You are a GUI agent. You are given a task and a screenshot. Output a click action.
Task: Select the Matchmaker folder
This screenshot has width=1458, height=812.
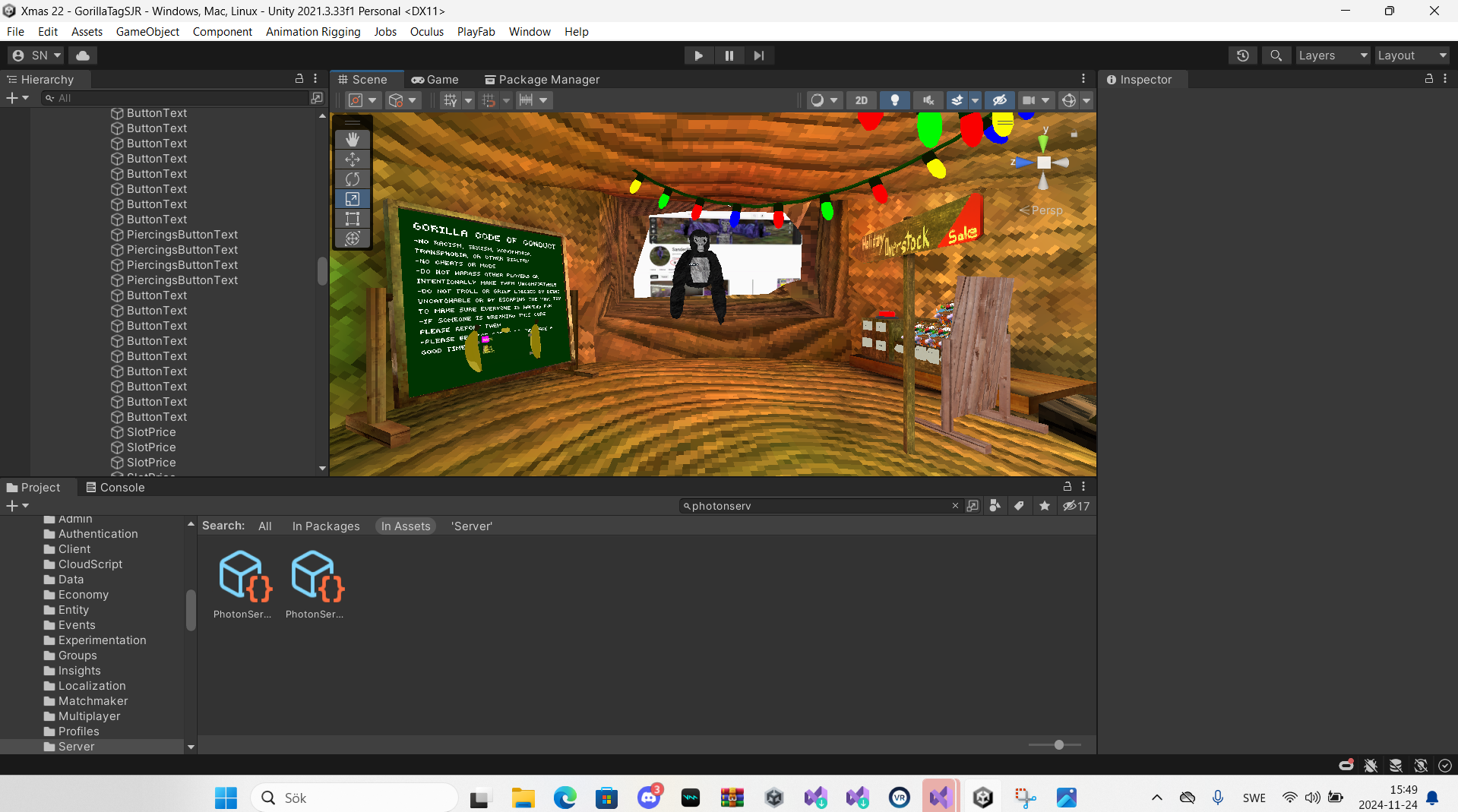[93, 700]
